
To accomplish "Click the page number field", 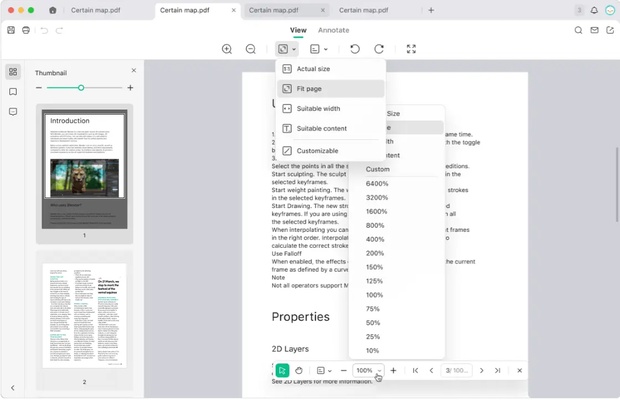I will point(456,370).
